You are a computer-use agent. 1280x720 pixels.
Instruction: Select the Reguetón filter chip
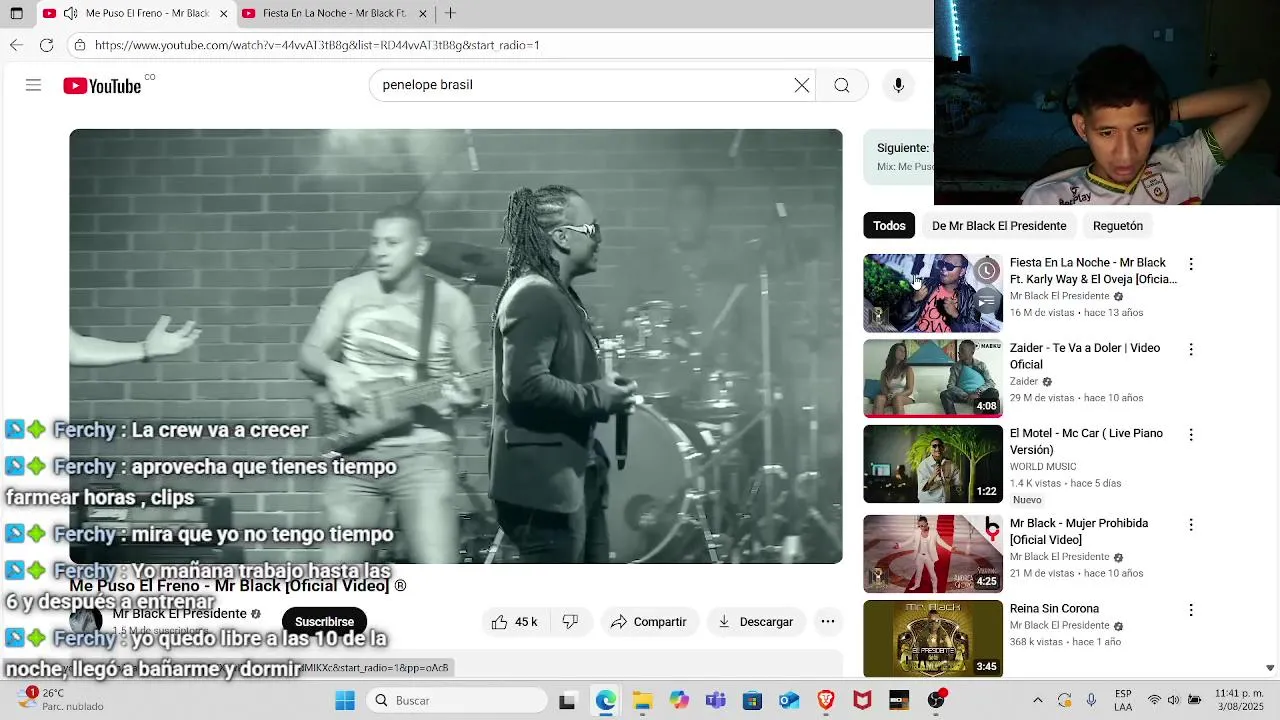coord(1118,226)
